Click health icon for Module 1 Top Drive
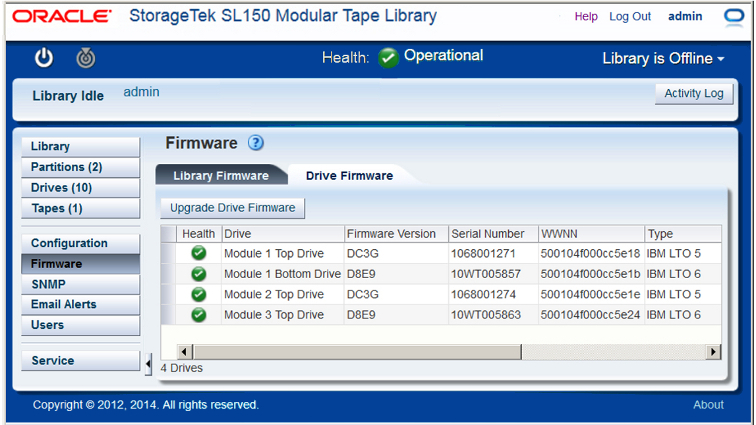The image size is (756, 425). tap(199, 253)
